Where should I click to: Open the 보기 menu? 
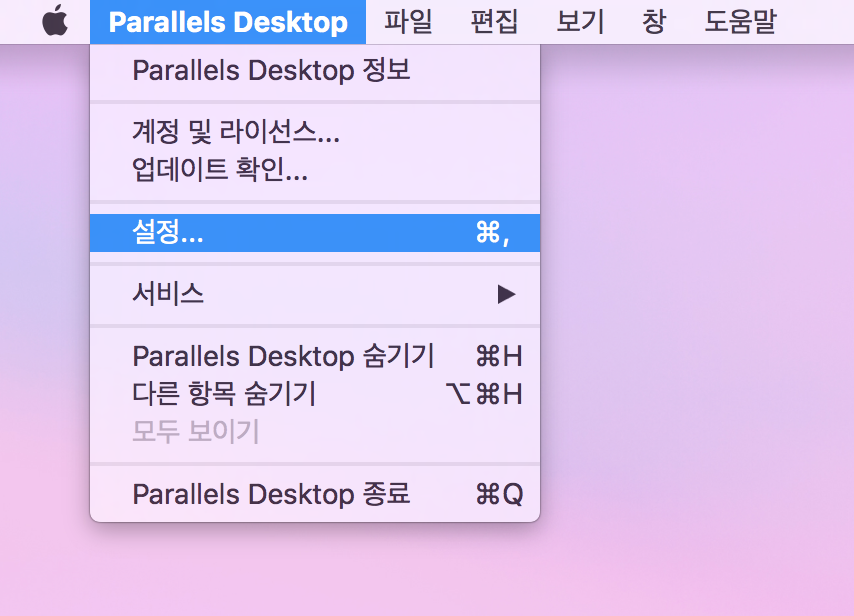click(x=580, y=22)
